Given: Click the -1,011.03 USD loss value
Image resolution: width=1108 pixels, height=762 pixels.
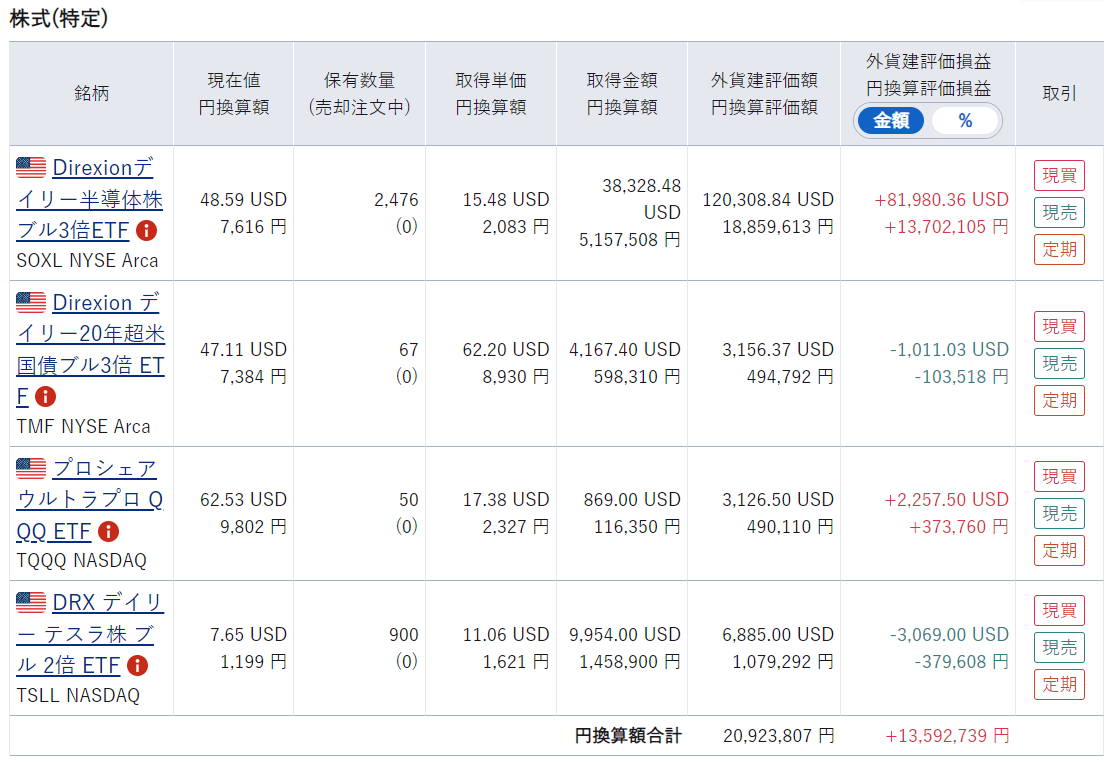Looking at the screenshot, I should pos(949,349).
